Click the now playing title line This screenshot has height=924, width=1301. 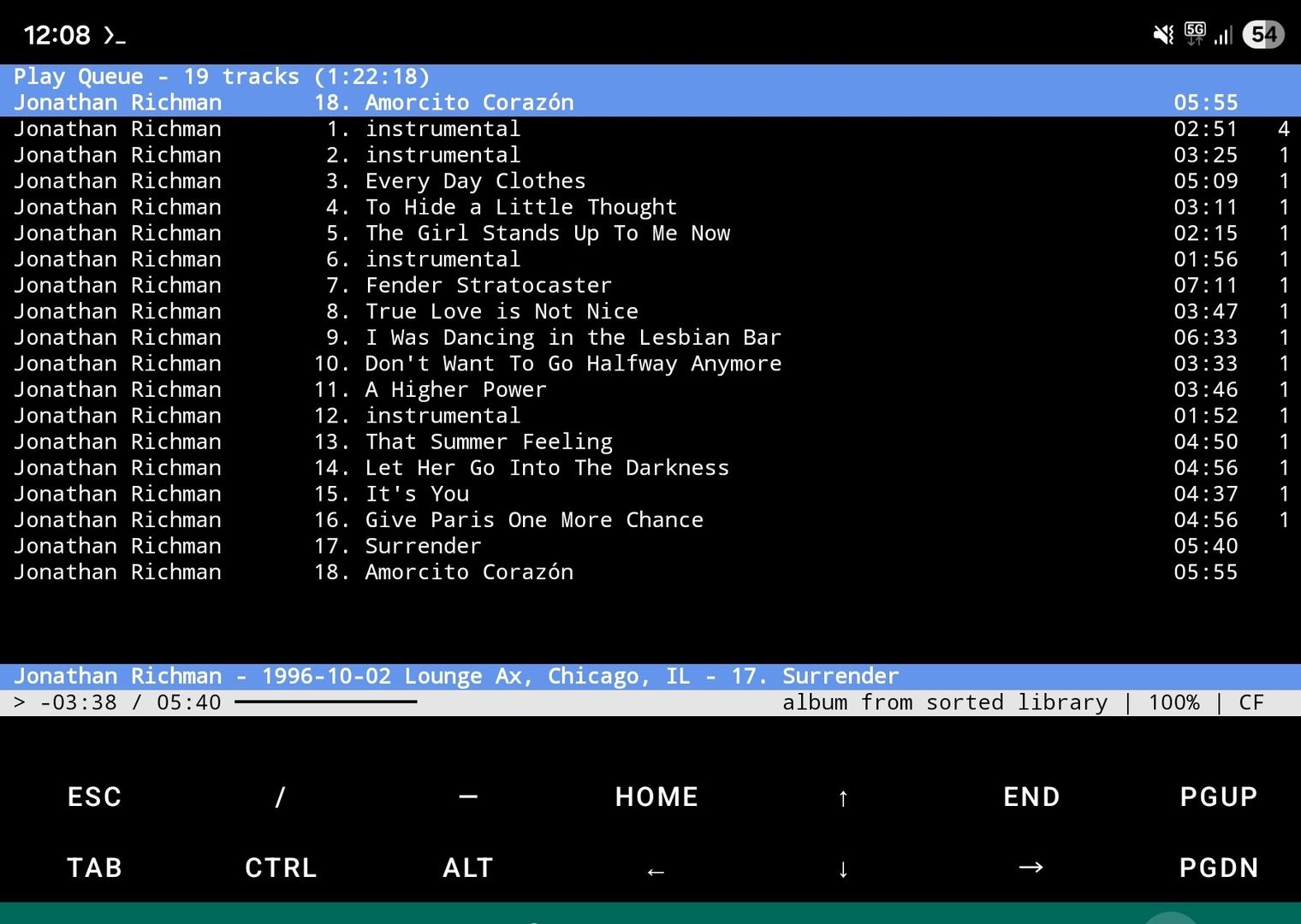pyautogui.click(x=650, y=677)
